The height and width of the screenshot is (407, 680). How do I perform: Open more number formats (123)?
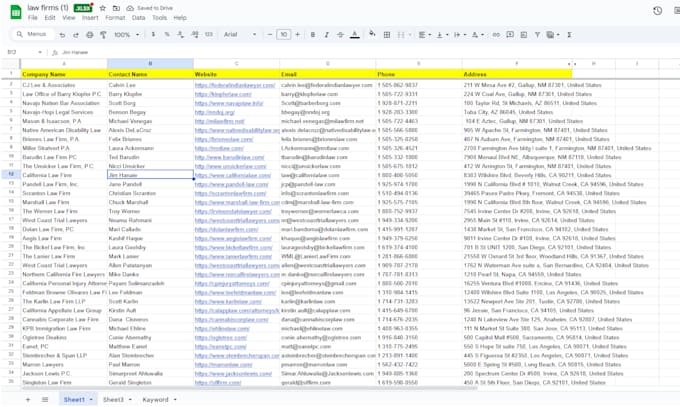(209, 34)
